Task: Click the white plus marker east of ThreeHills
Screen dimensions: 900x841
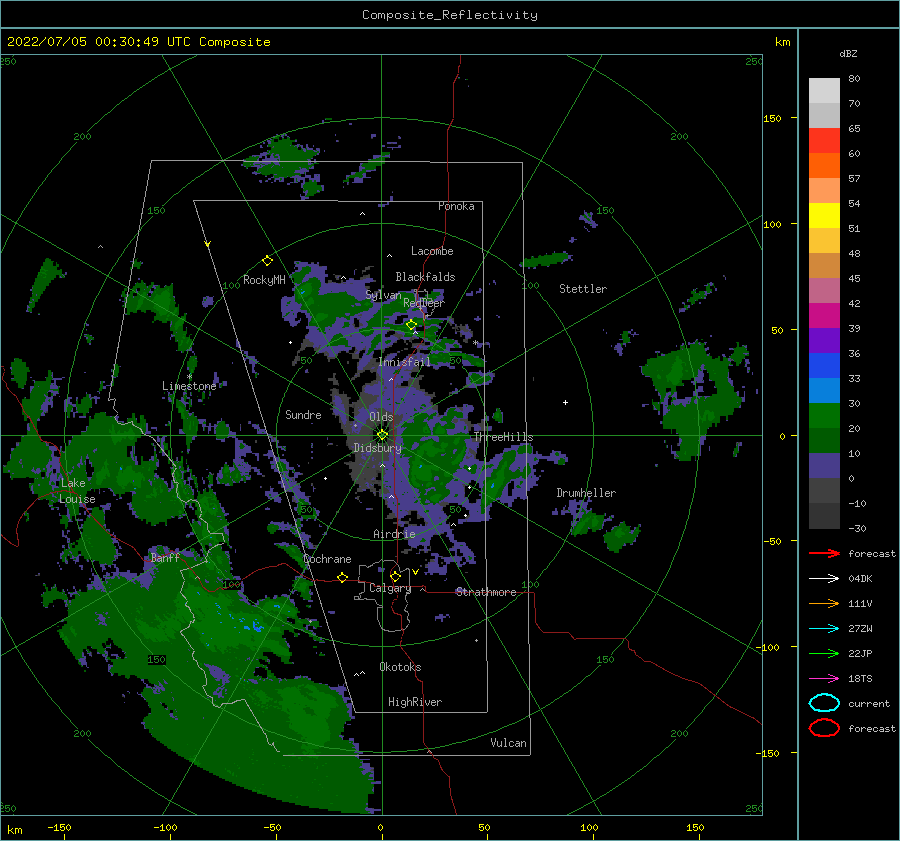Action: pos(565,402)
